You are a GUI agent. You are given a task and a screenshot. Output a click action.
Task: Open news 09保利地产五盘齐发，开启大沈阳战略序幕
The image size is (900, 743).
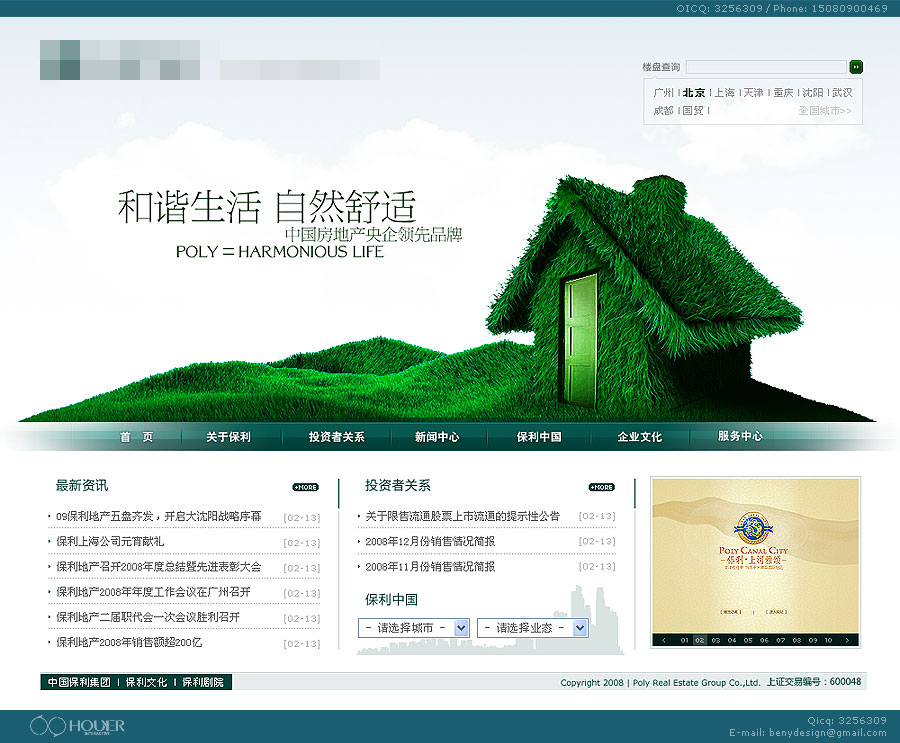click(158, 517)
